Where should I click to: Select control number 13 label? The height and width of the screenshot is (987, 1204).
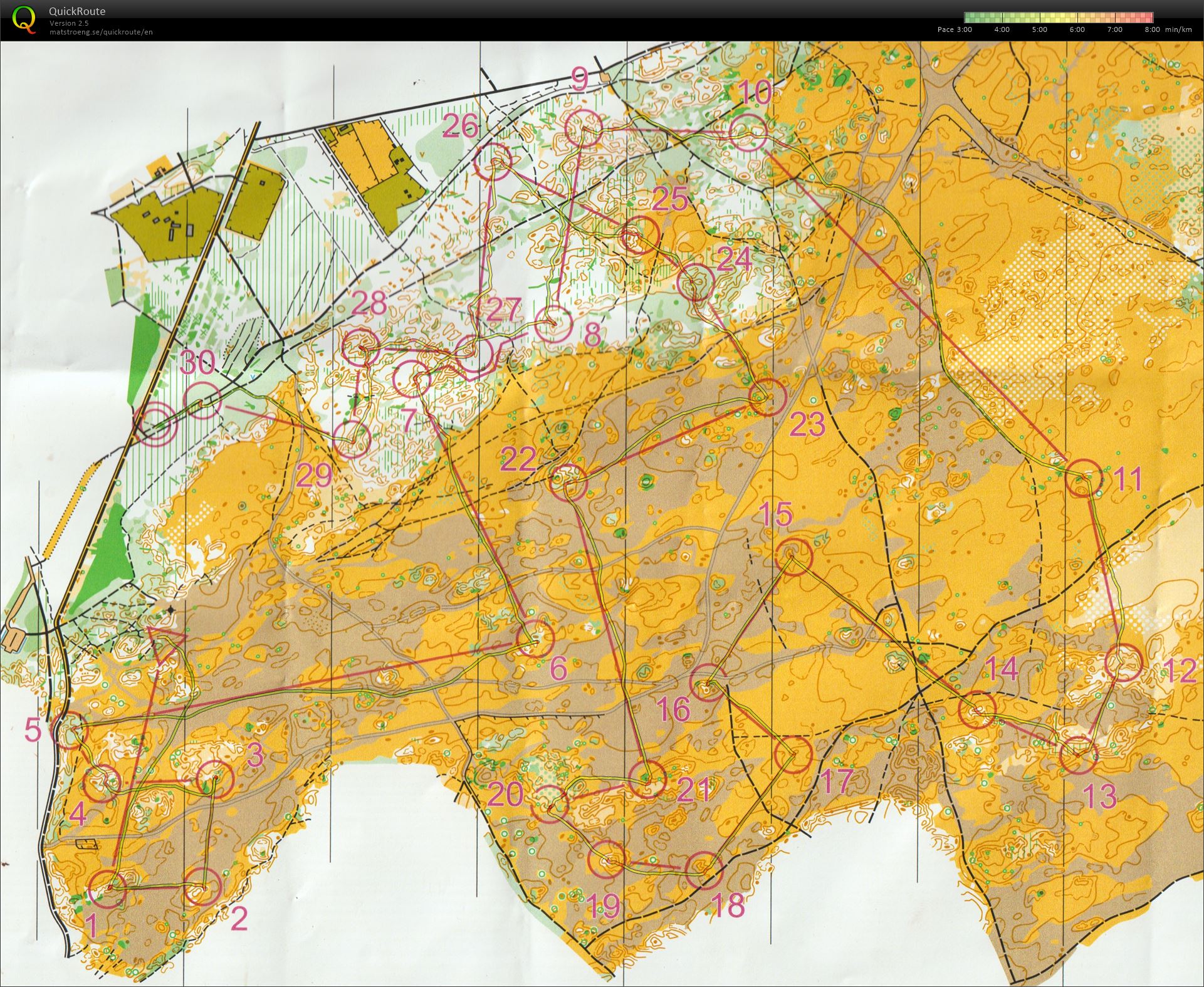tap(1101, 797)
